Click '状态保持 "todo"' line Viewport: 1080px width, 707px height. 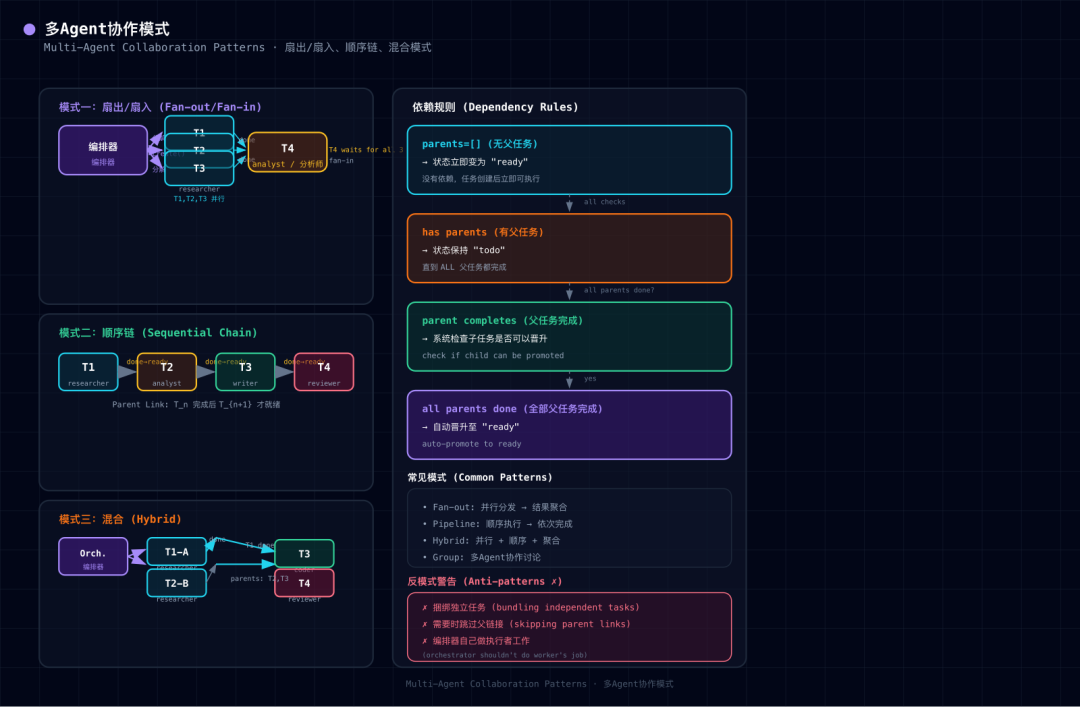pos(464,250)
